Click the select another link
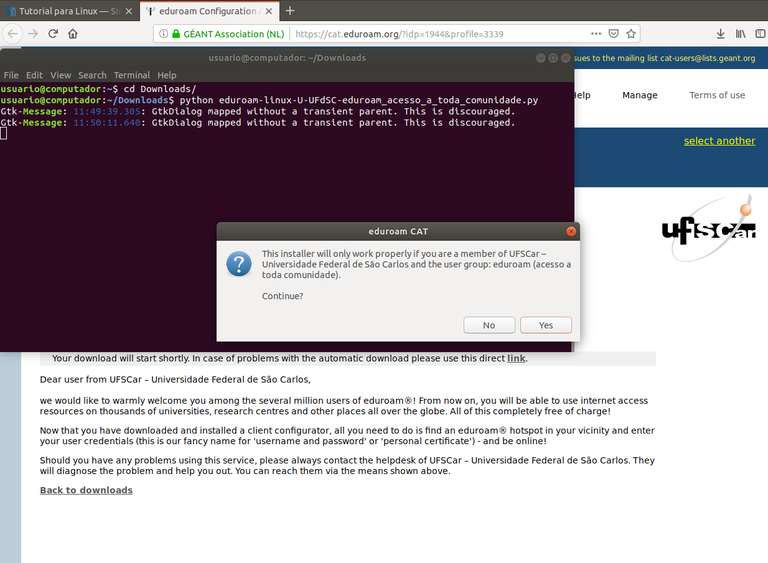The image size is (768, 563). [x=720, y=141]
